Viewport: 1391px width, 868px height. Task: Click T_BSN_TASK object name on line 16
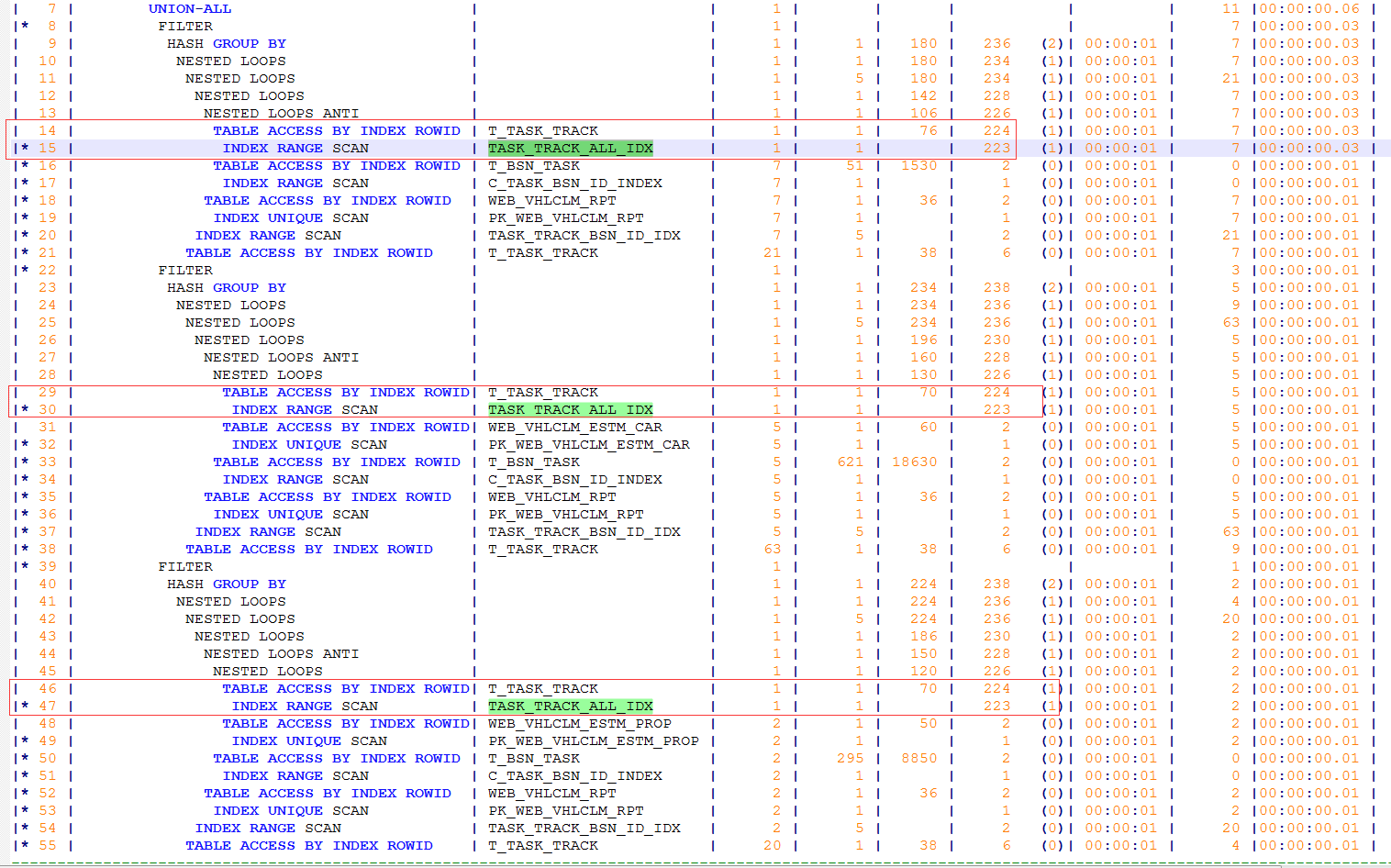pyautogui.click(x=534, y=166)
